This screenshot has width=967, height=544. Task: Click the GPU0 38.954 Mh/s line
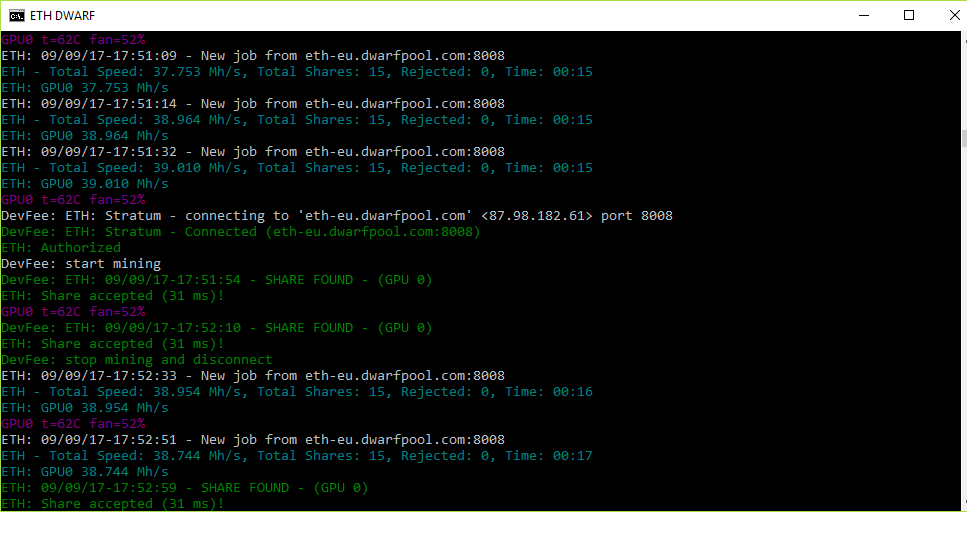tap(84, 408)
